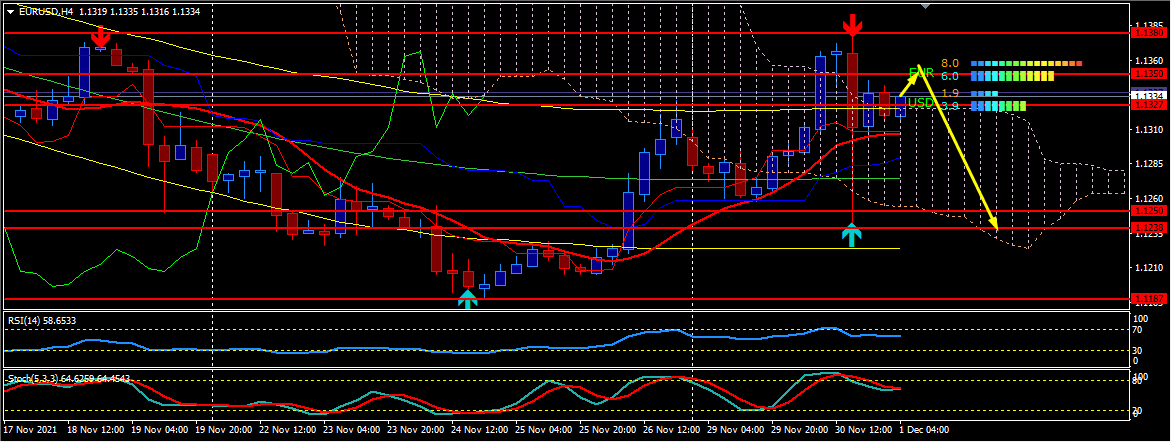The image size is (1171, 443).
Task: Select the 1.1187 support level price label
Action: tap(1148, 298)
